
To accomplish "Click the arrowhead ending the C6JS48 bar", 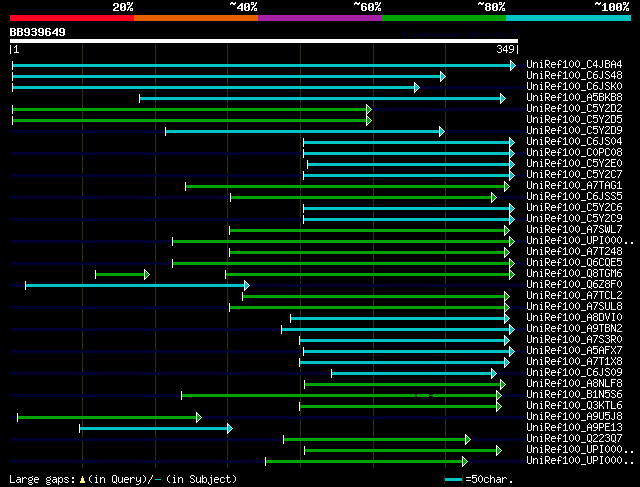I will click(x=442, y=76).
